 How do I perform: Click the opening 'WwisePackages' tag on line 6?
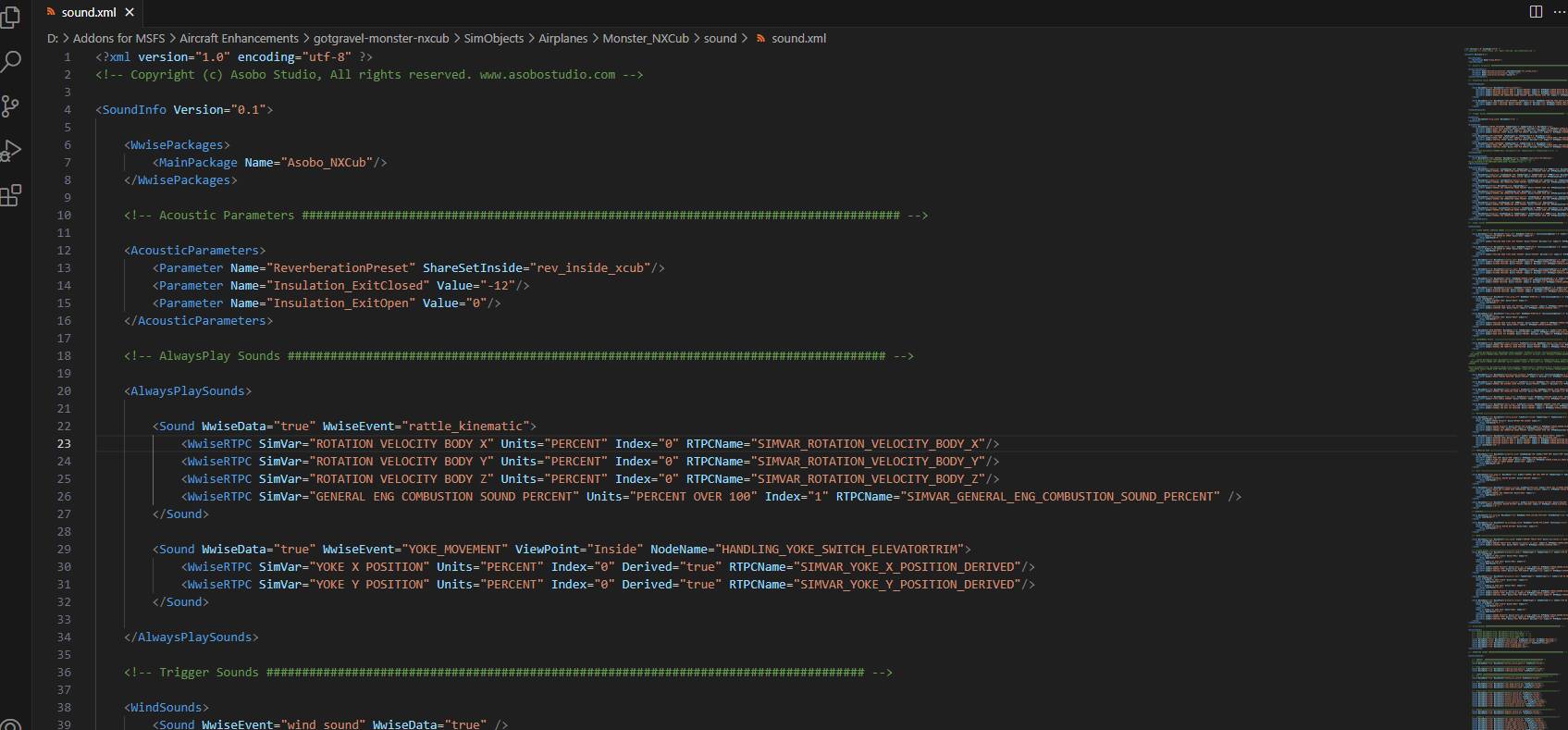pyautogui.click(x=177, y=144)
